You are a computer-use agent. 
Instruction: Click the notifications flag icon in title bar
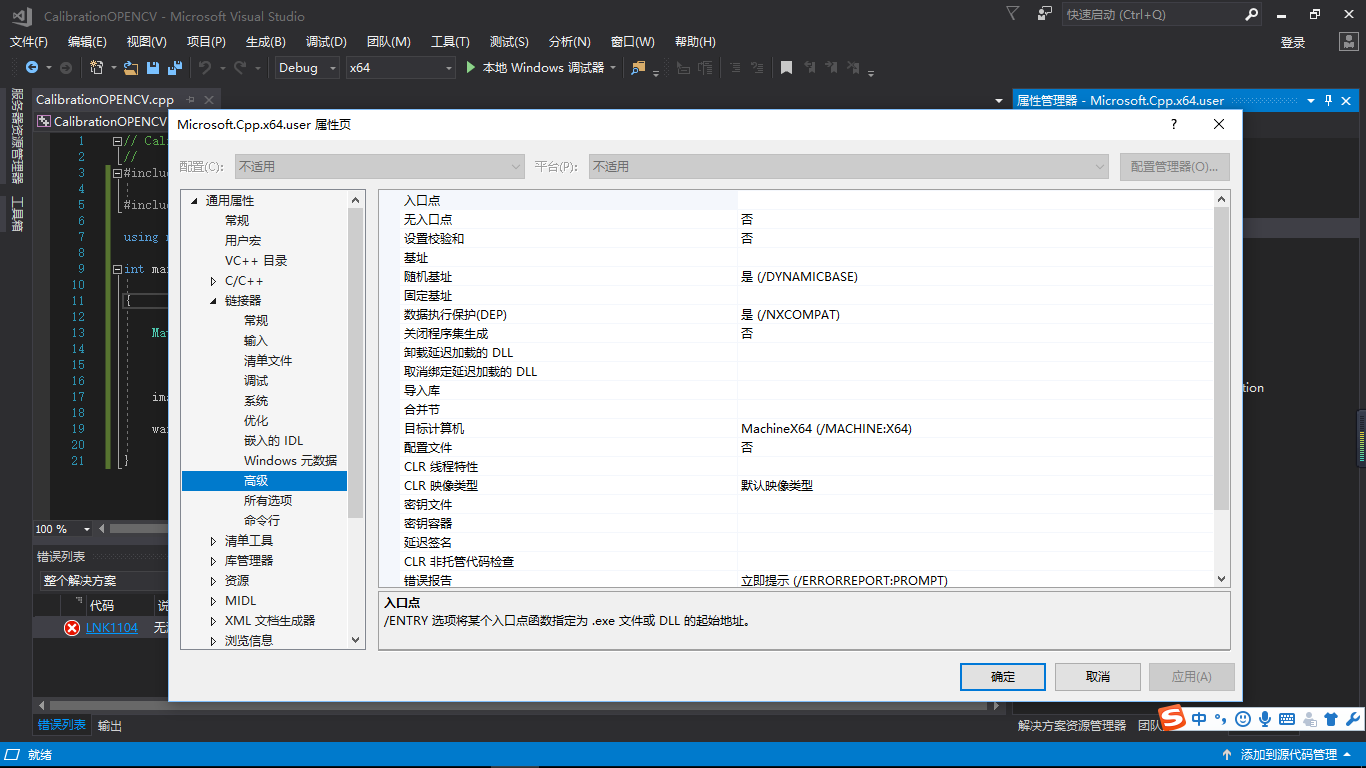pos(1013,14)
